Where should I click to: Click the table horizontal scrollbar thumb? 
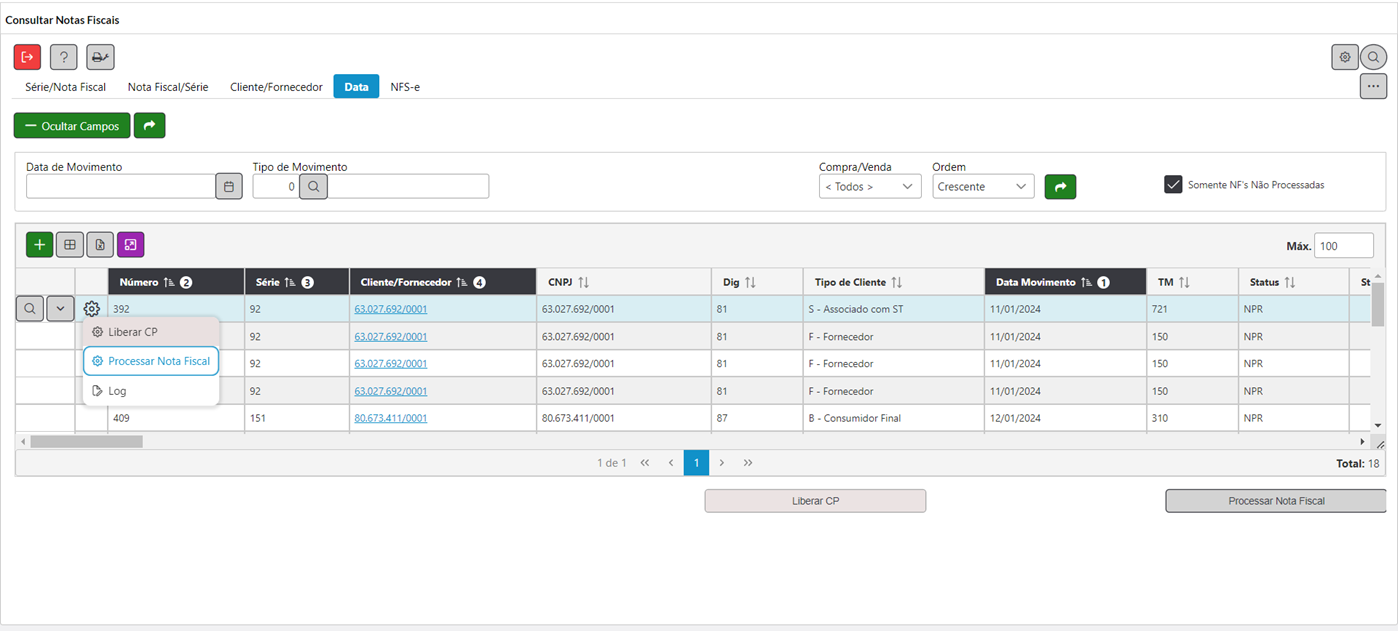click(x=86, y=441)
